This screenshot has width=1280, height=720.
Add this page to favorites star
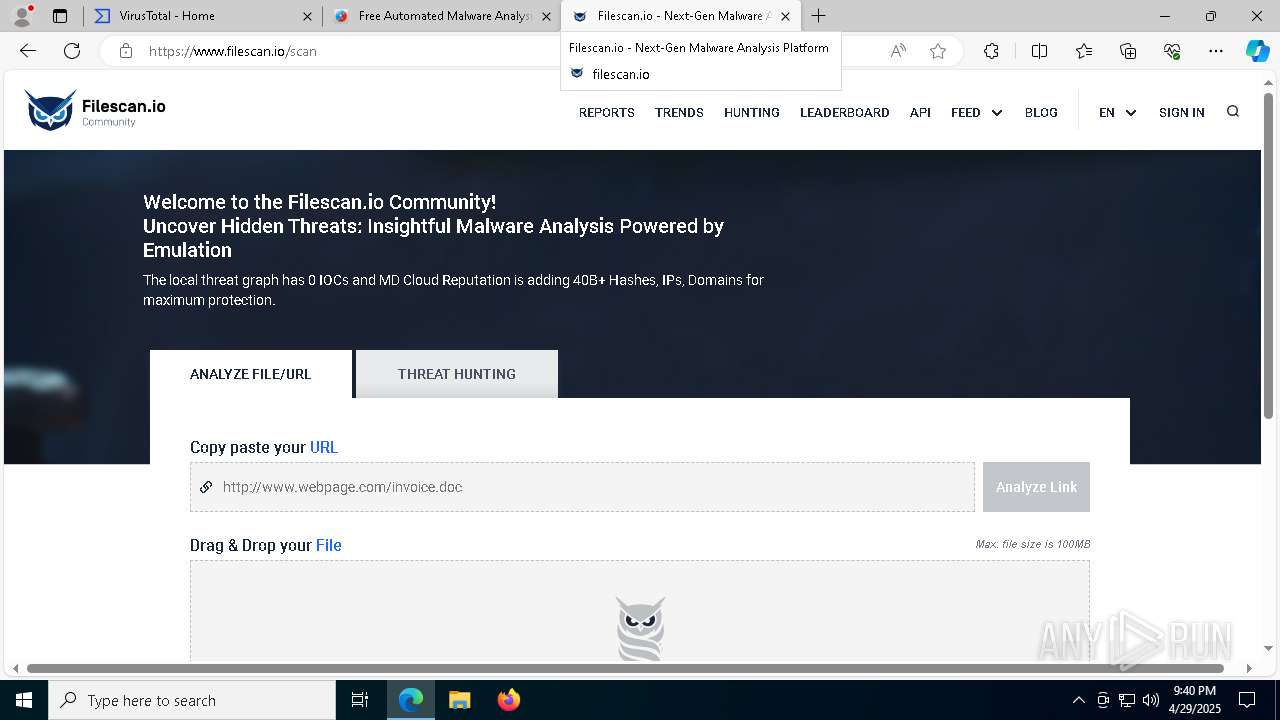(x=938, y=51)
